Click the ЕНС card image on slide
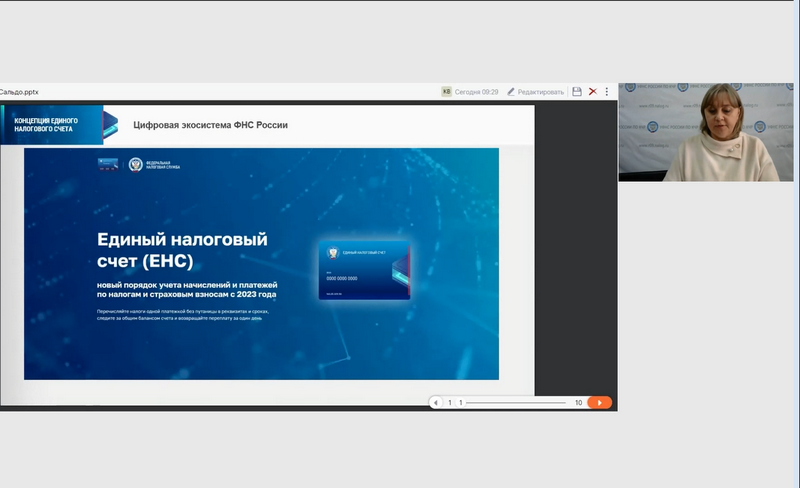This screenshot has width=800, height=488. point(364,271)
